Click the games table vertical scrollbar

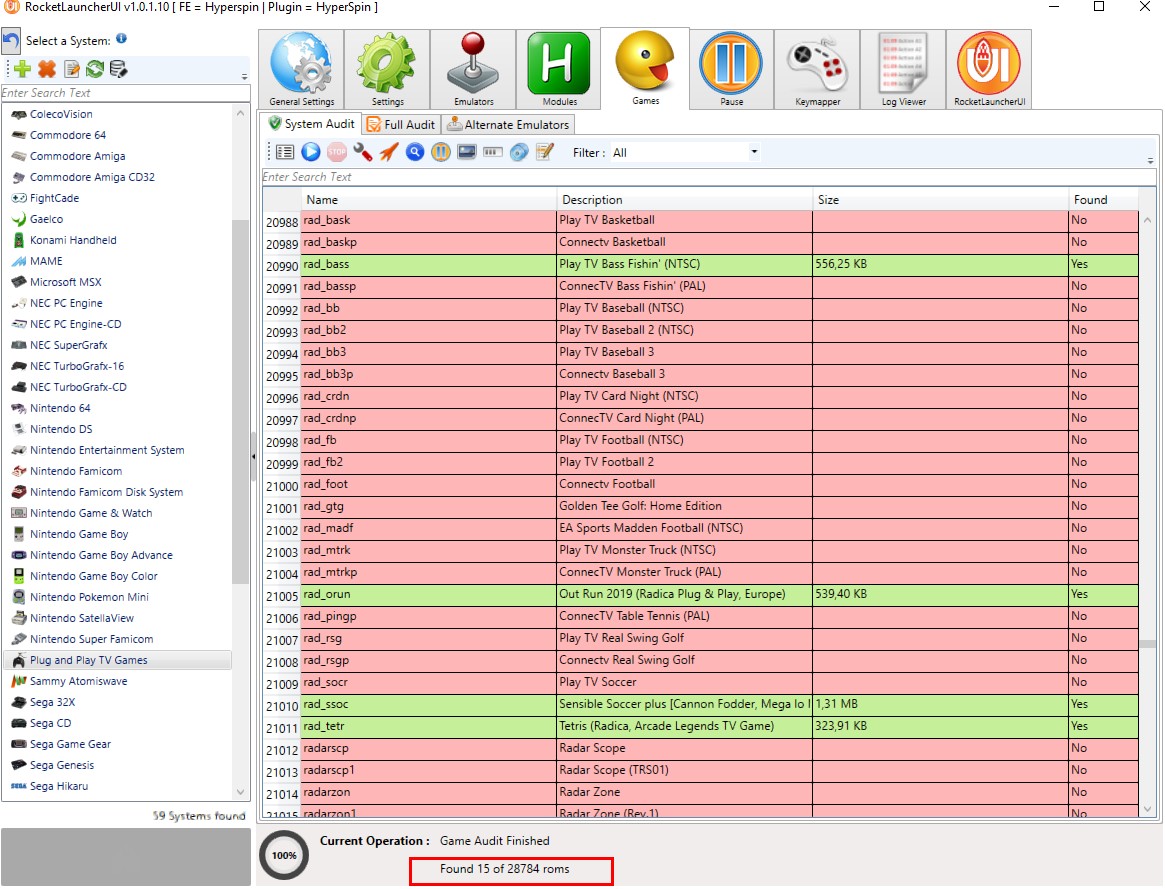1148,514
